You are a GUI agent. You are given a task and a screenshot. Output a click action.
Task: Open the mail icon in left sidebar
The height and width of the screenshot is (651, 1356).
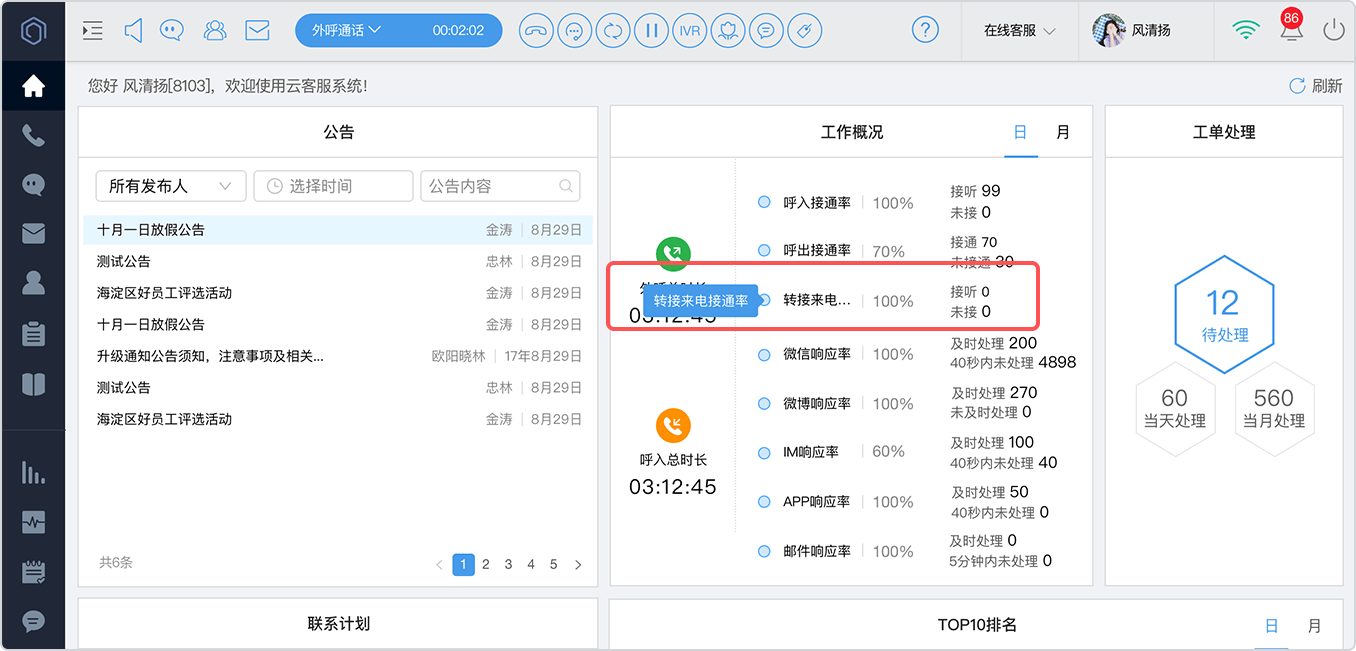[33, 234]
